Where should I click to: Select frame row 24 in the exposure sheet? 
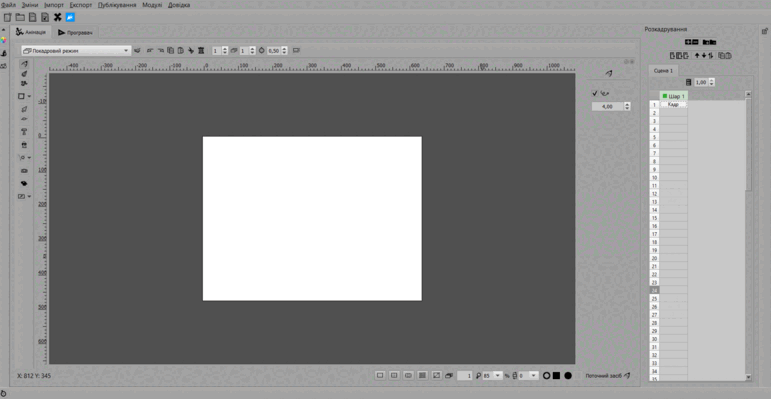[x=654, y=290]
